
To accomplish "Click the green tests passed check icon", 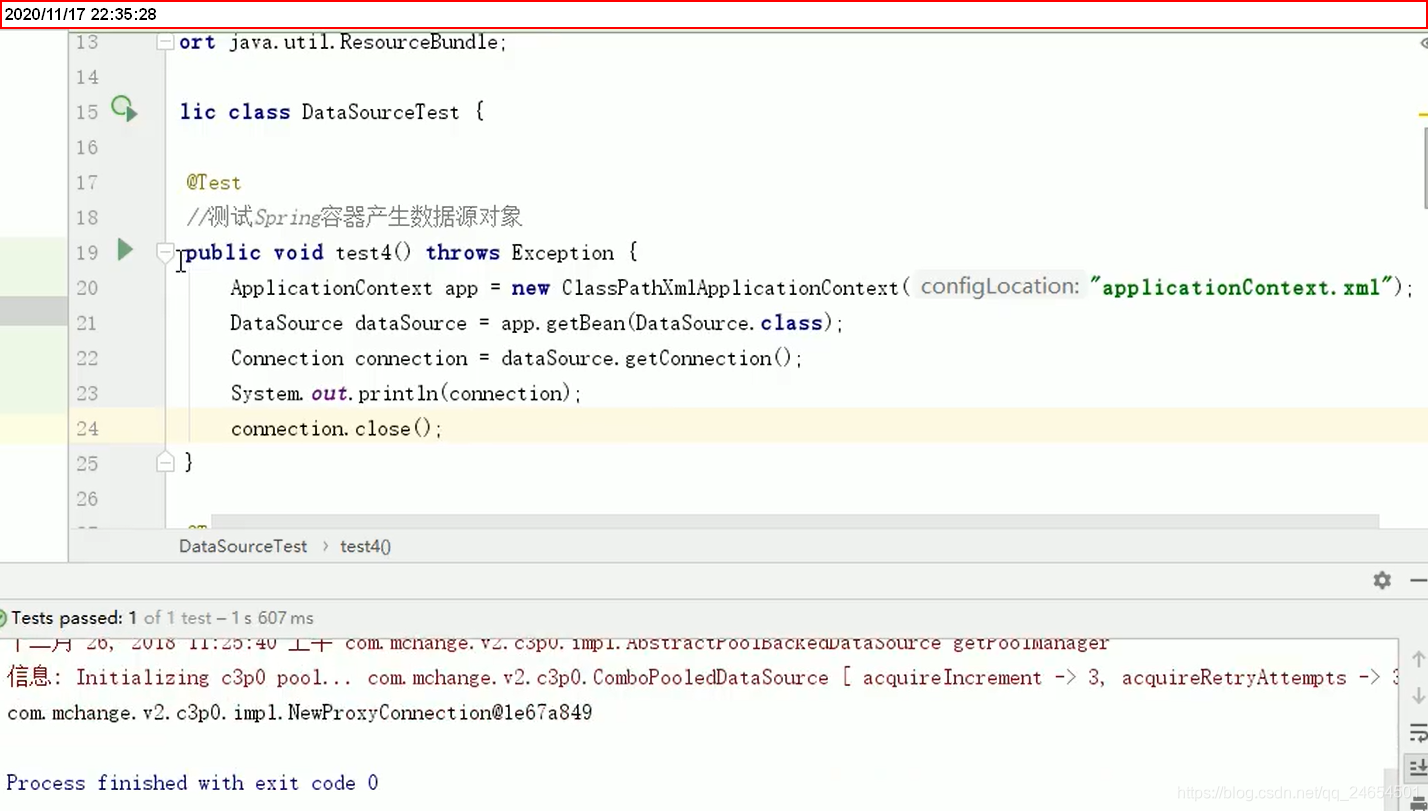I will pyautogui.click(x=3, y=618).
